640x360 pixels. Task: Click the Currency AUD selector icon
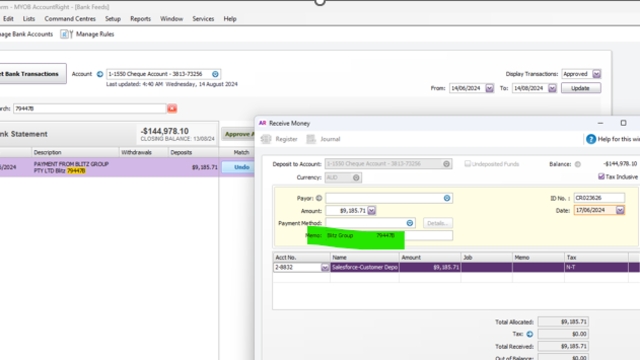[356, 178]
